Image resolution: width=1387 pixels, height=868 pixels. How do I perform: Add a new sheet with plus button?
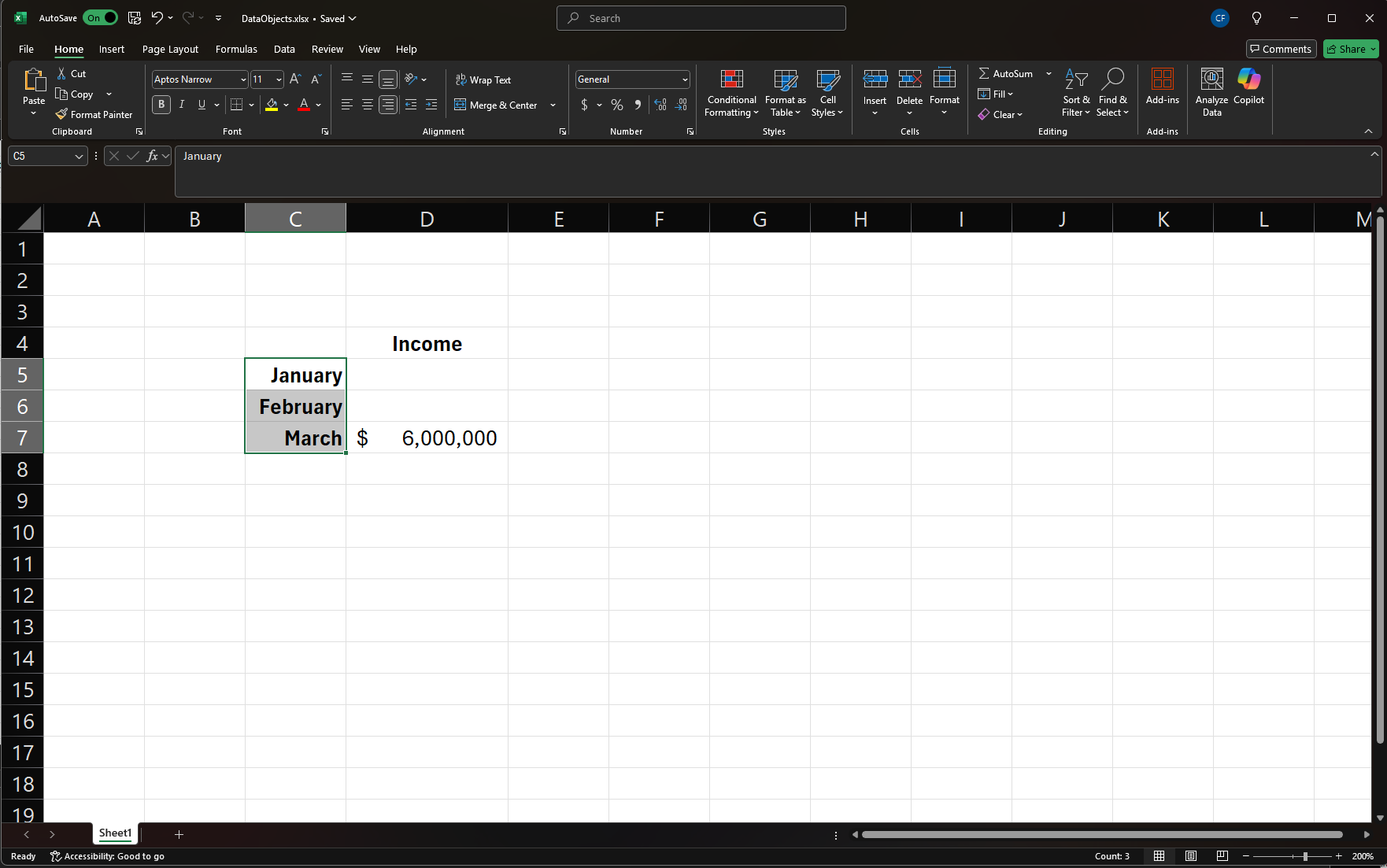pyautogui.click(x=179, y=834)
